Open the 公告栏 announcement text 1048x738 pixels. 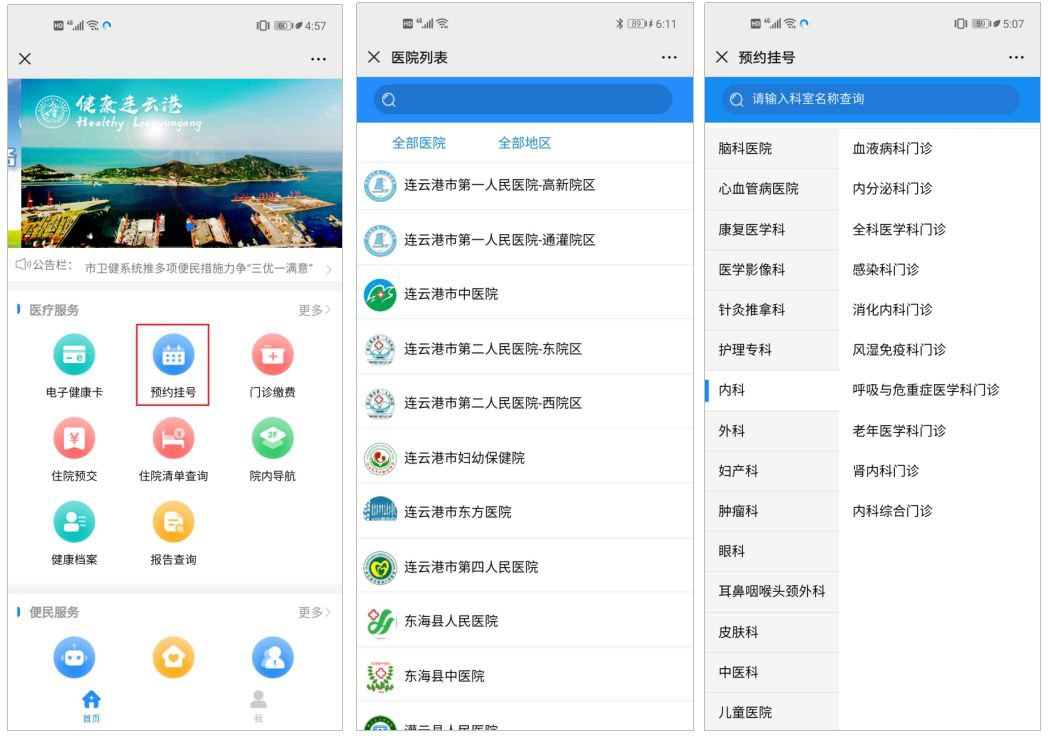[199, 269]
